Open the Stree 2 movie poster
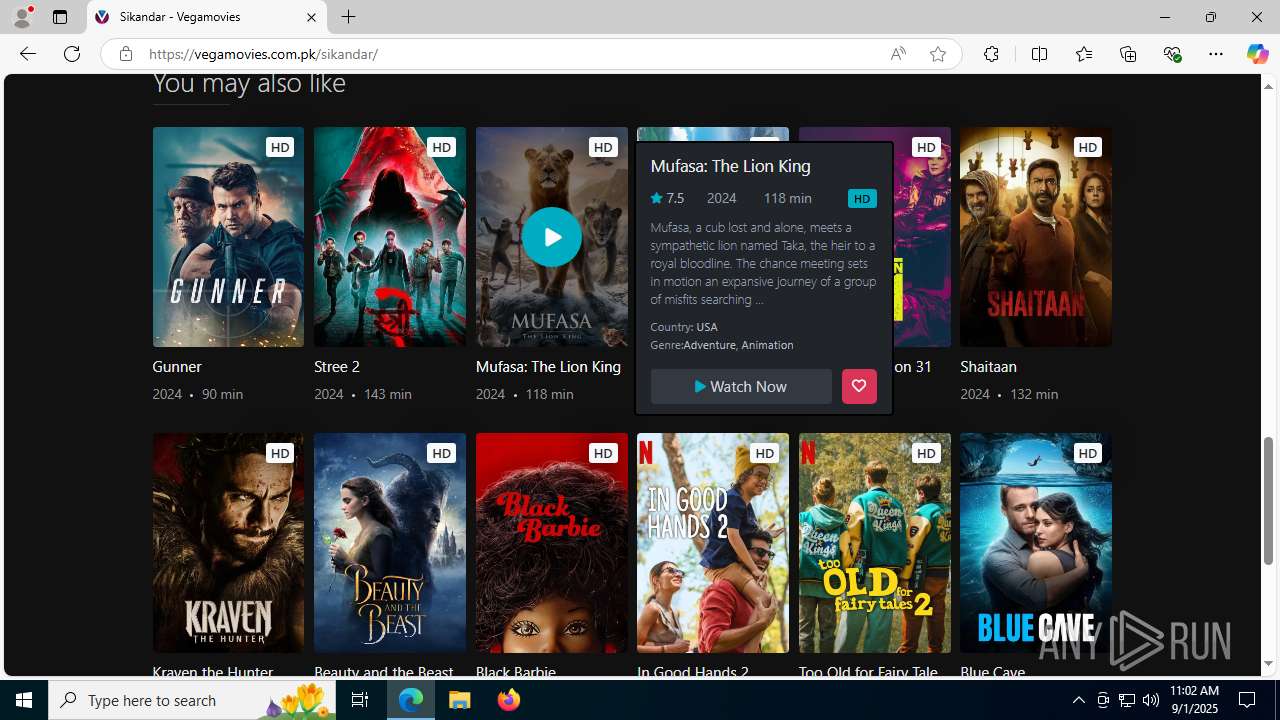The width and height of the screenshot is (1280, 720). 390,237
